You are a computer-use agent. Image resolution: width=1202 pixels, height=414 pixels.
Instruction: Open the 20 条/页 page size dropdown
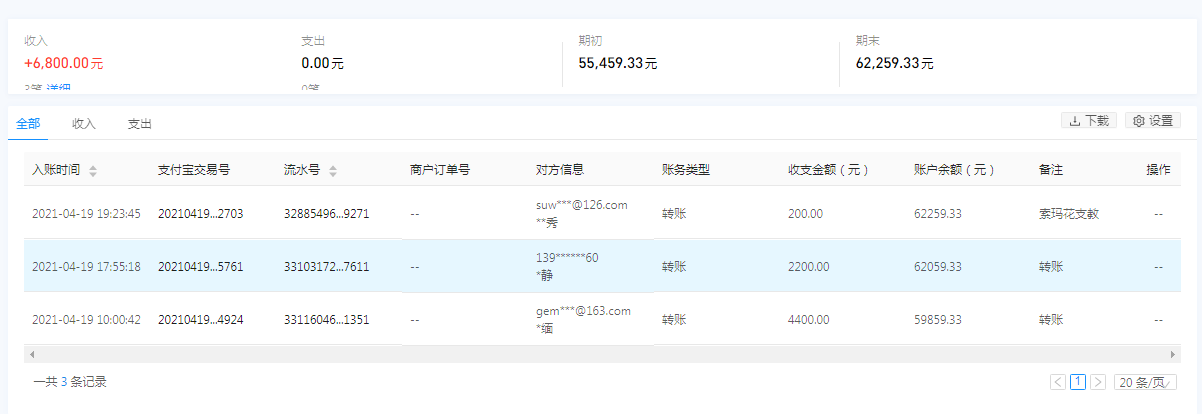coord(1146,382)
